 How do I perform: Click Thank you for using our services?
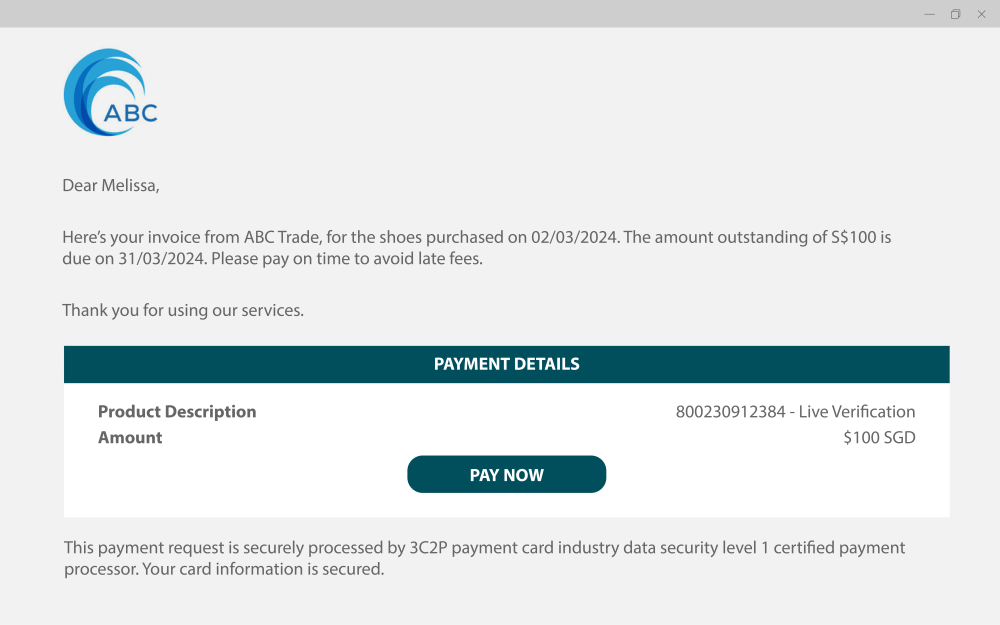[x=183, y=311]
